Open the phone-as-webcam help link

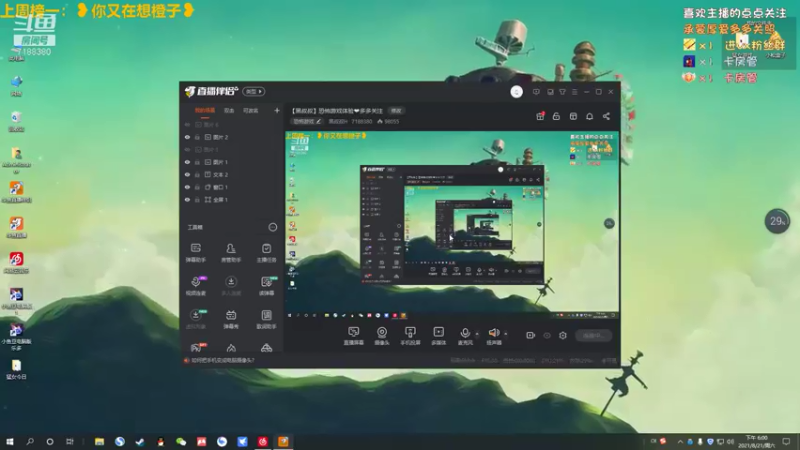(x=222, y=360)
